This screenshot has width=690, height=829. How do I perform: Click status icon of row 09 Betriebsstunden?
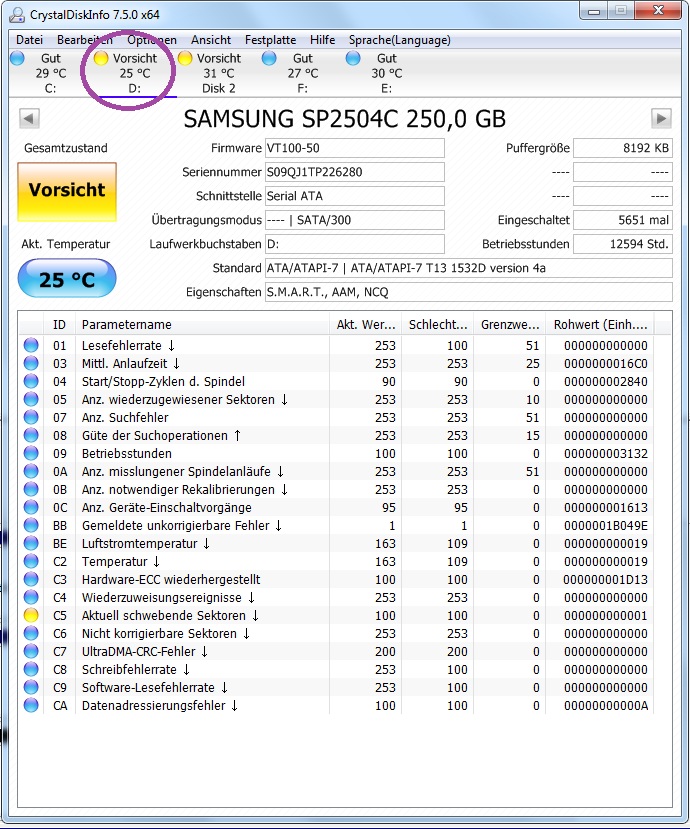pos(31,453)
